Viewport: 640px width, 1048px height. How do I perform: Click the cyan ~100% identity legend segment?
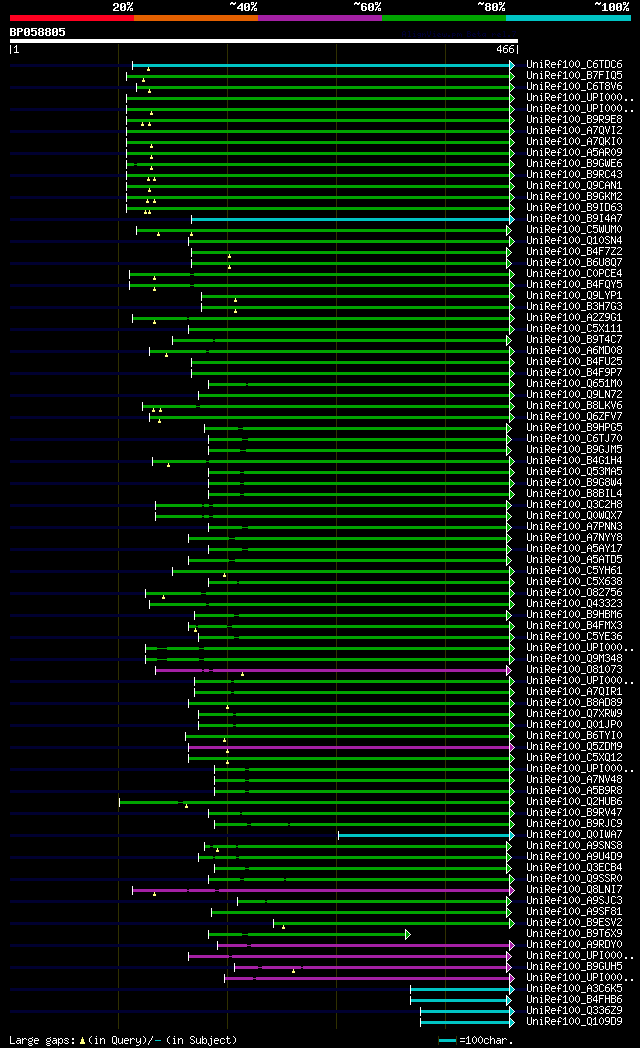(568, 18)
